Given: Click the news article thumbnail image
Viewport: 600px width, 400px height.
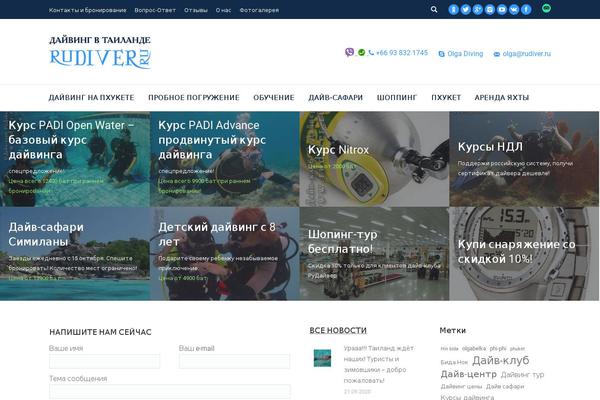Looking at the screenshot, I should coord(322,358).
